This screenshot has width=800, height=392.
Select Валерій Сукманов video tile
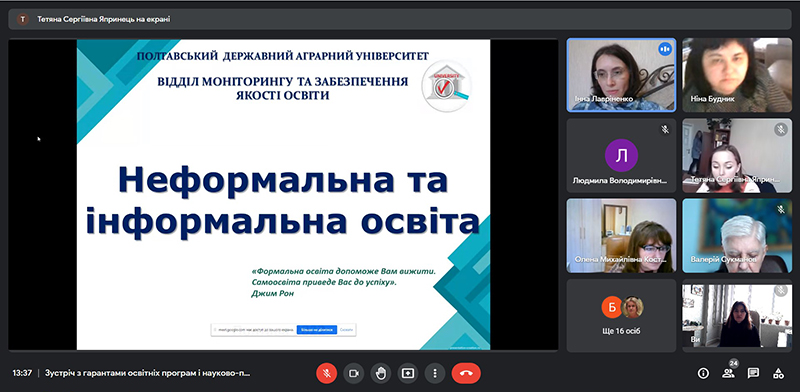pos(737,235)
